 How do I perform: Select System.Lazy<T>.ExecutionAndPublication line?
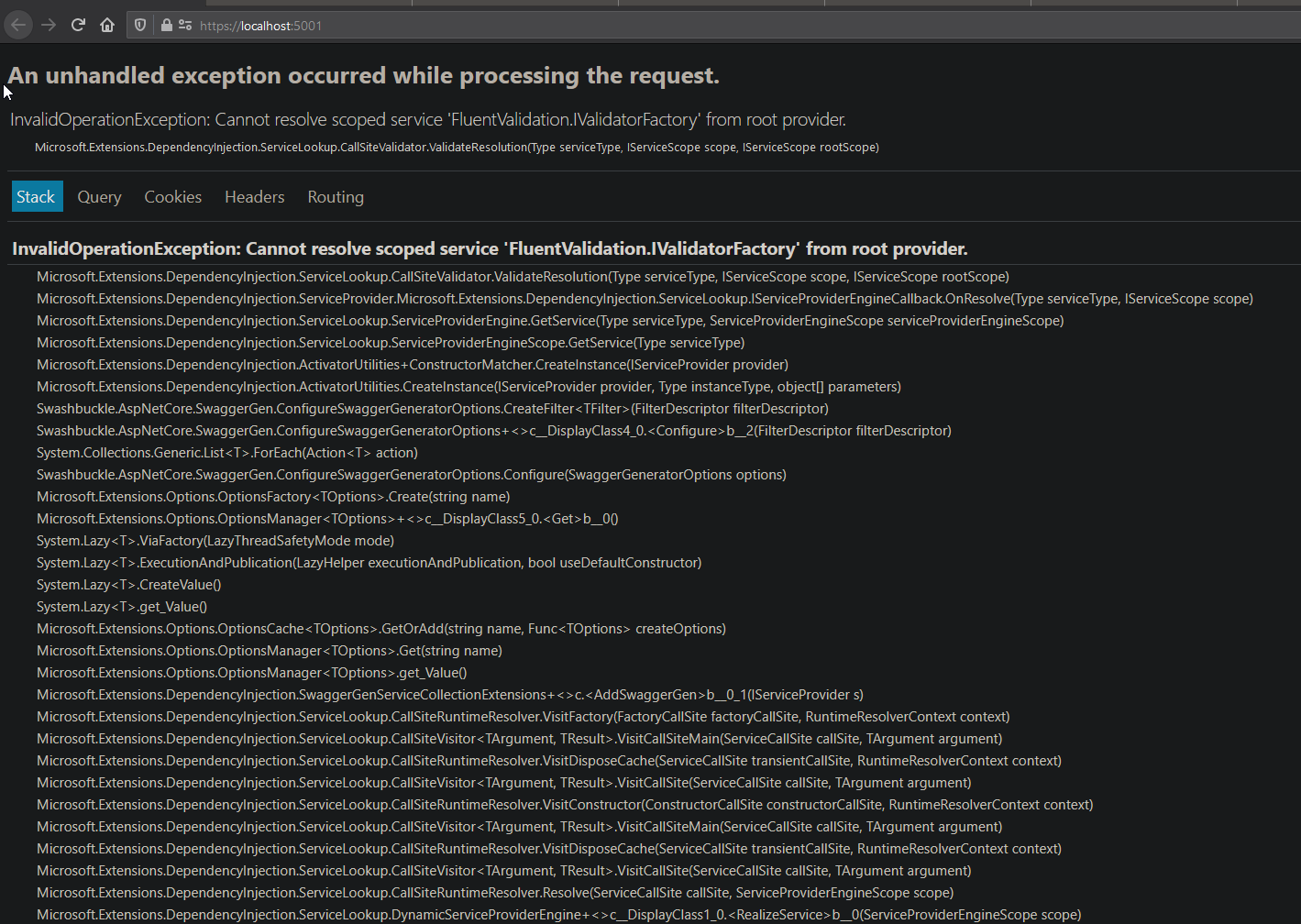click(x=369, y=563)
